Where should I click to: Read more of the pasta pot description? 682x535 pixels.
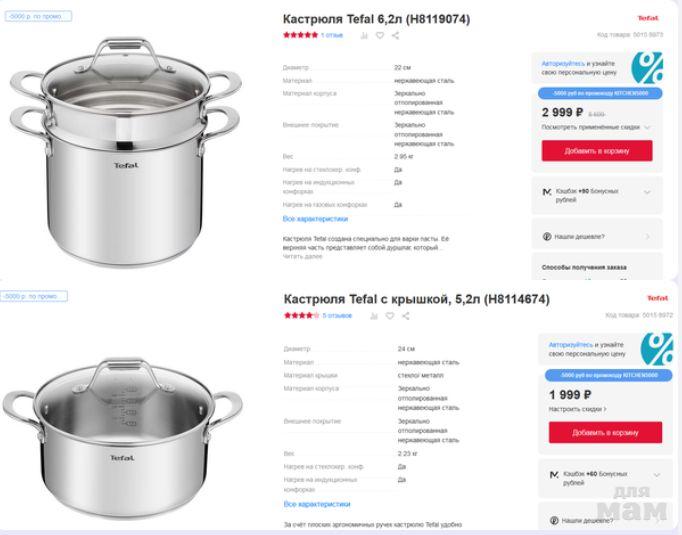[x=301, y=256]
